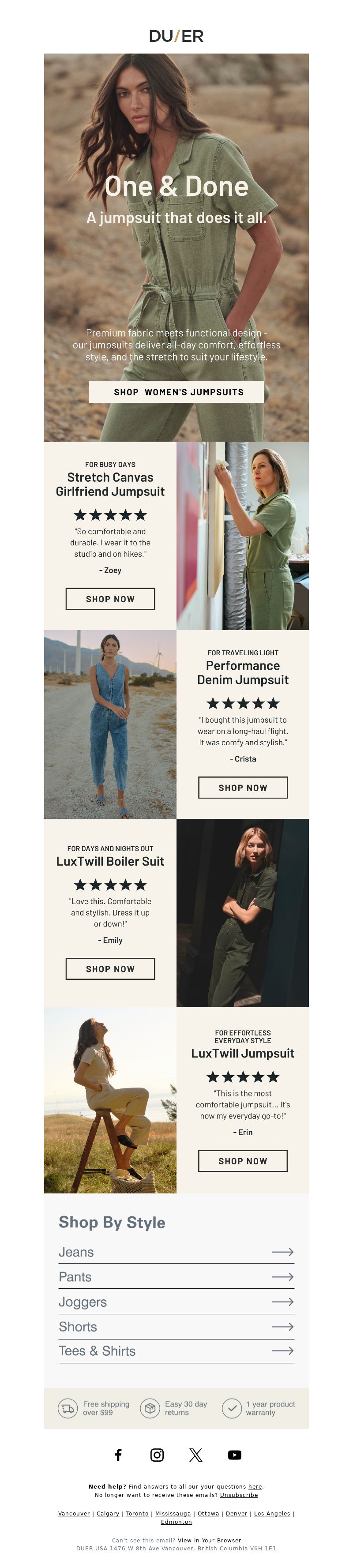Viewport: 353px width, 1568px height.
Task: Shop Now for LuxTwill Boiler Suit
Action: pyautogui.click(x=110, y=968)
